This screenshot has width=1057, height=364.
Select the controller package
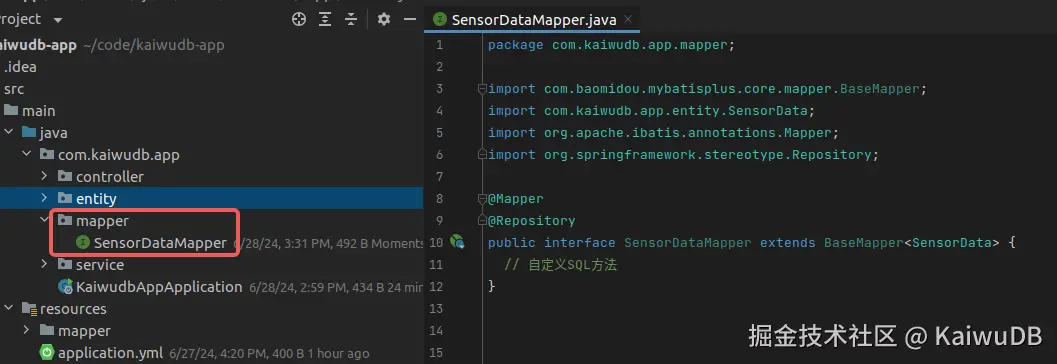pyautogui.click(x=109, y=177)
